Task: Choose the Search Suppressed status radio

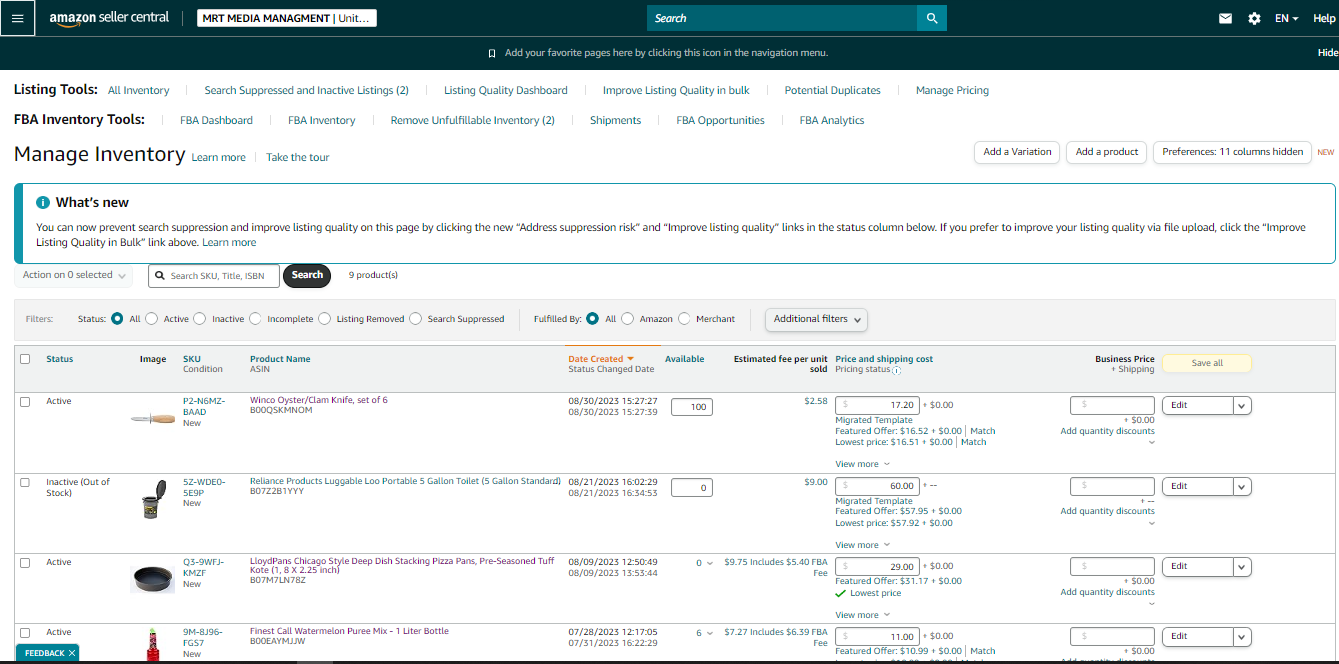Action: point(415,319)
